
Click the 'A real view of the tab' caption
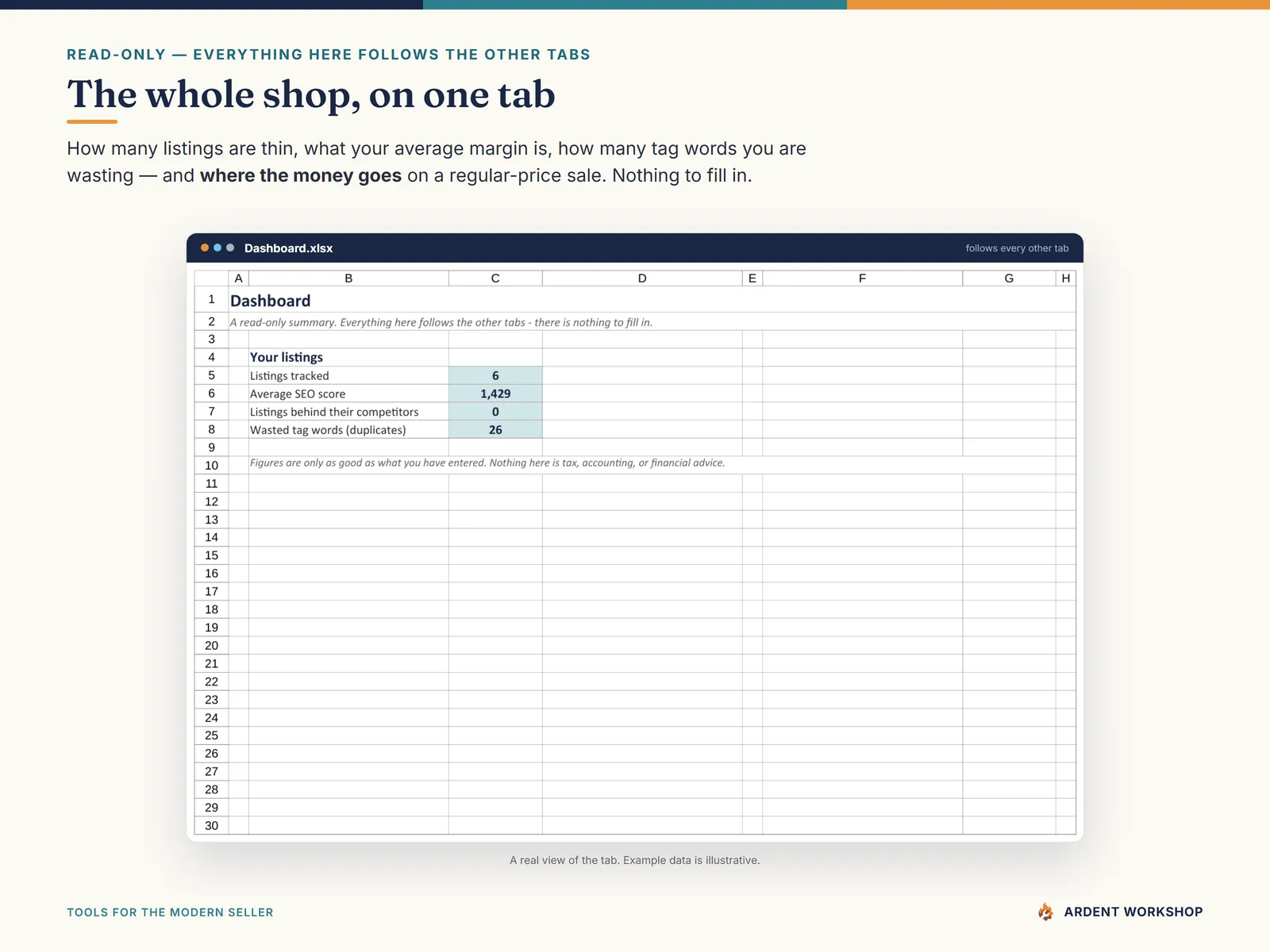pos(635,860)
